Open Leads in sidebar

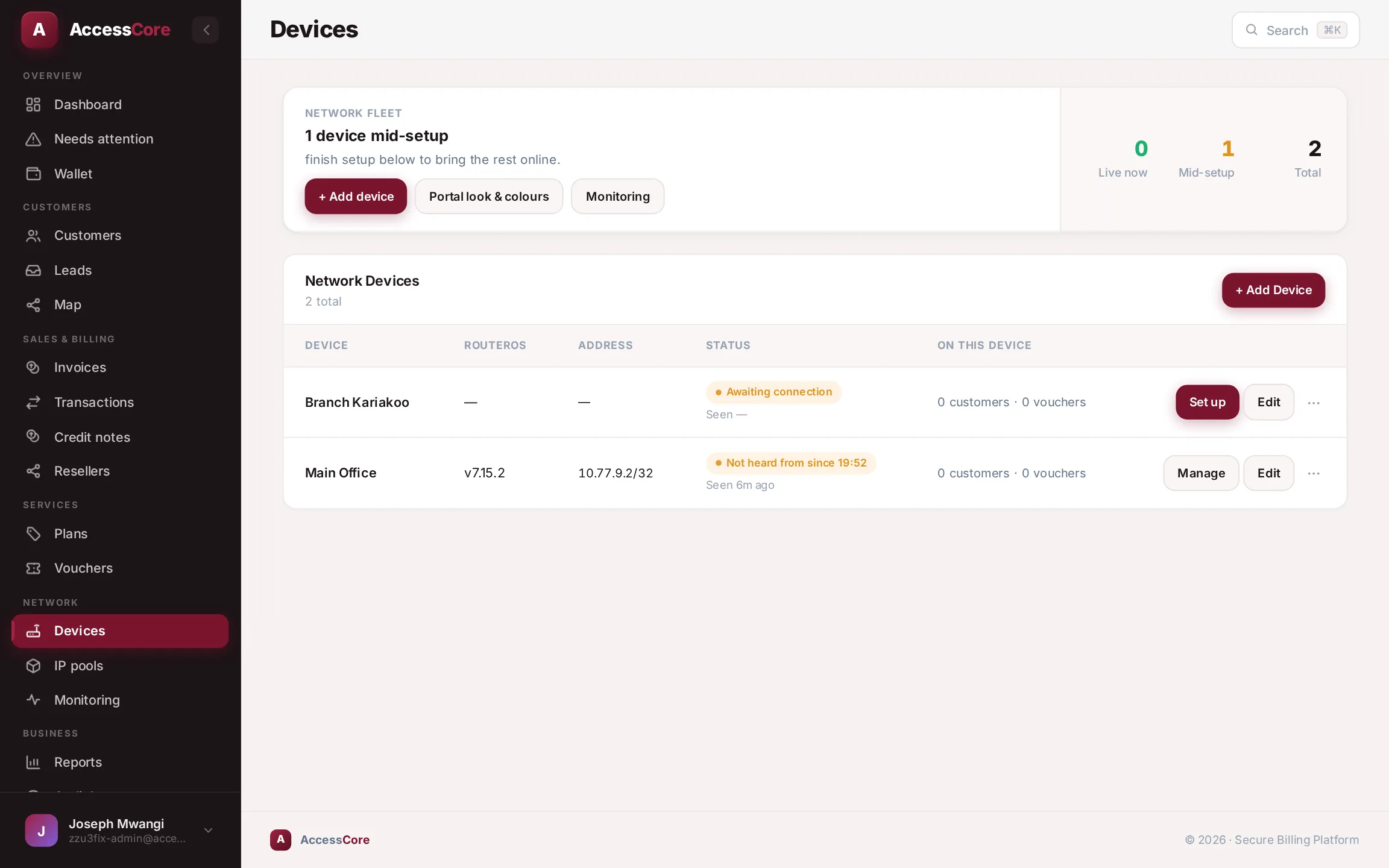pos(120,271)
